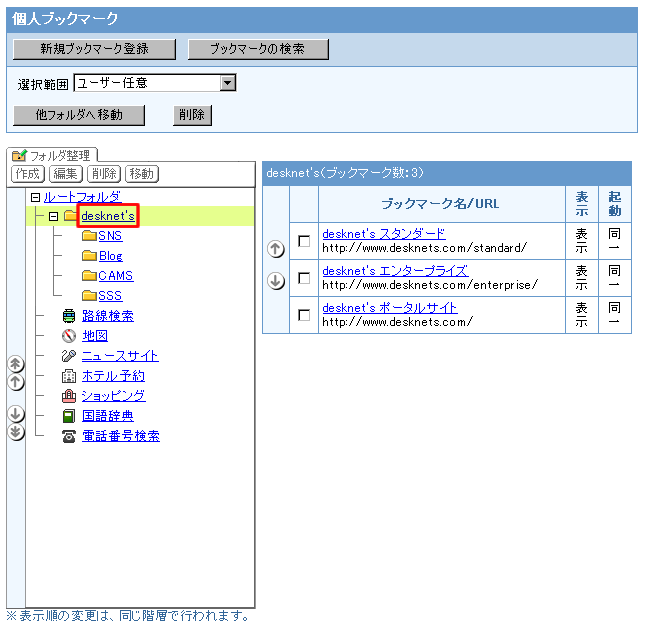Move folder to bottom with double-down arrow
Image resolution: width=646 pixels, height=623 pixels.
[16, 431]
